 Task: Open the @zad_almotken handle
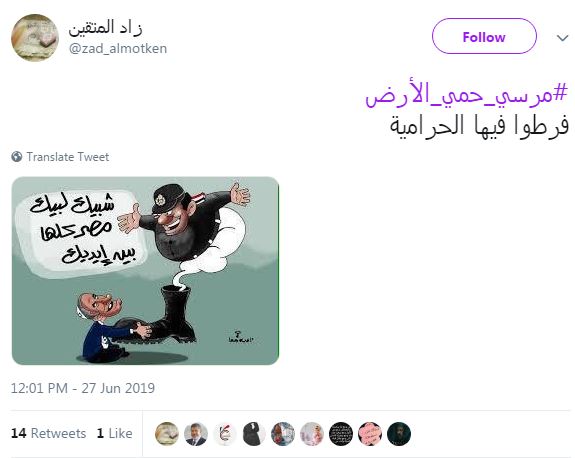[x=118, y=48]
